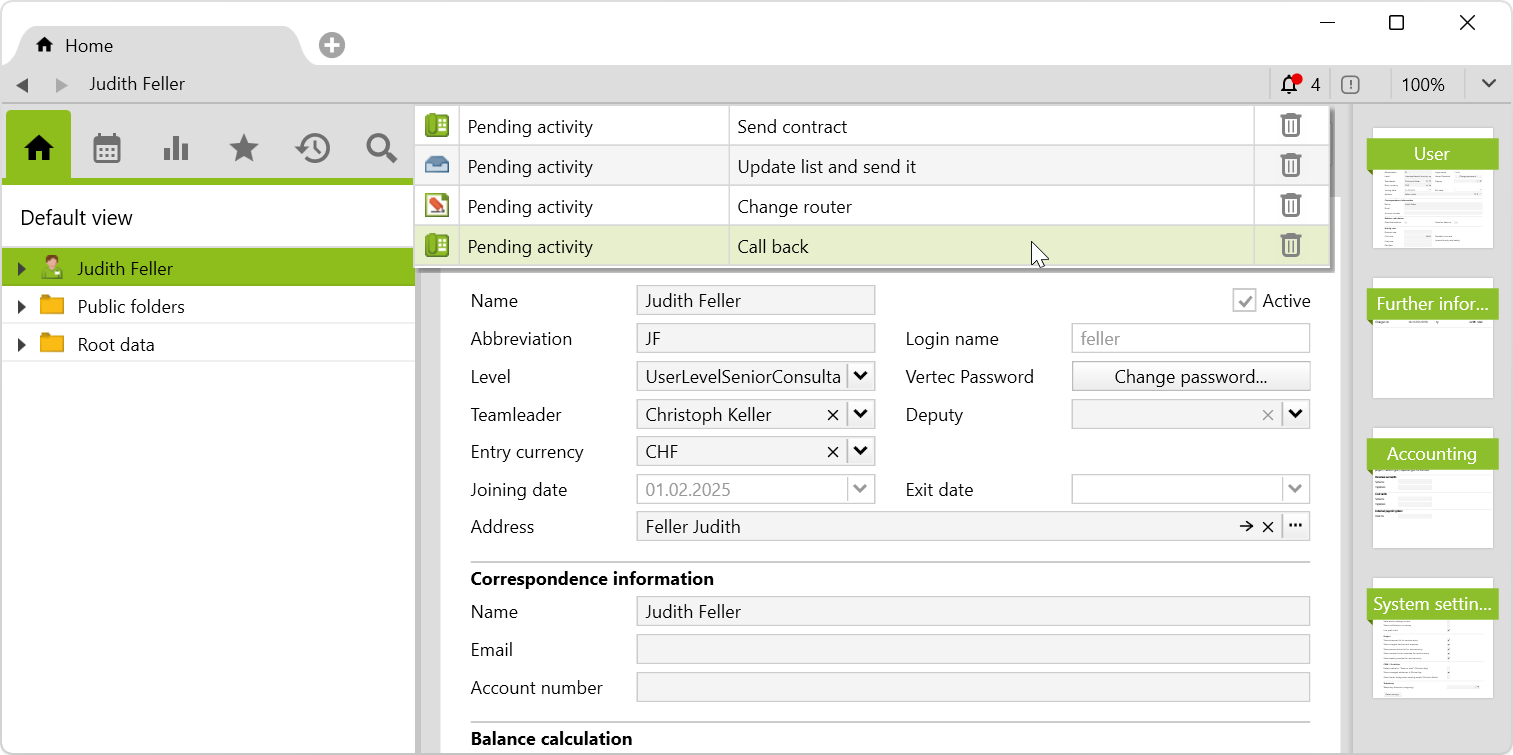The height and width of the screenshot is (755, 1513).
Task: Open the bar chart evaluations icon
Action: 176,149
